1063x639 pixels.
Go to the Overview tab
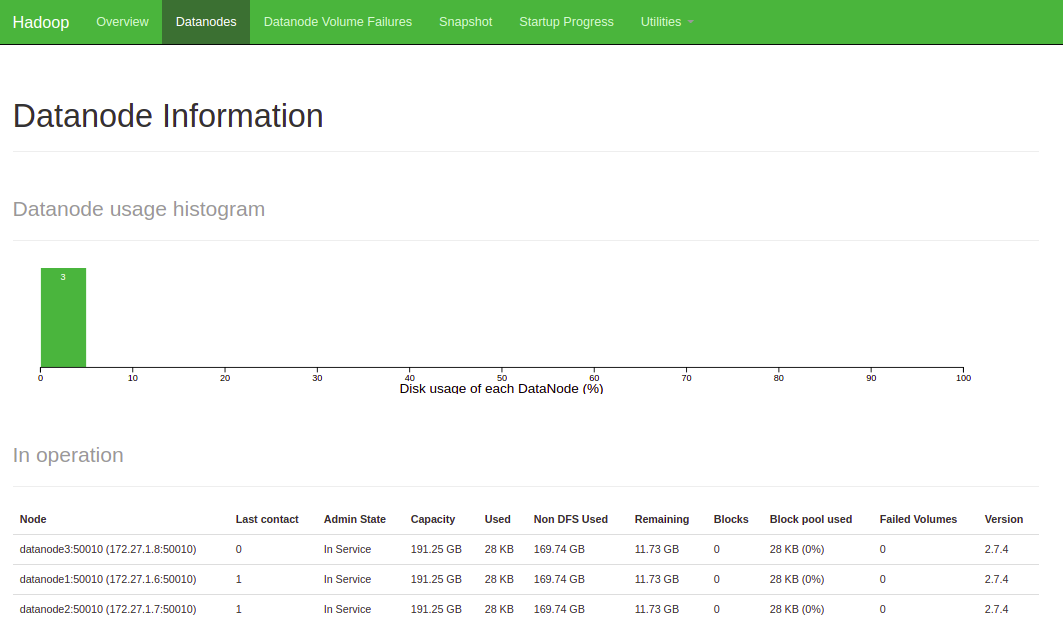point(122,22)
